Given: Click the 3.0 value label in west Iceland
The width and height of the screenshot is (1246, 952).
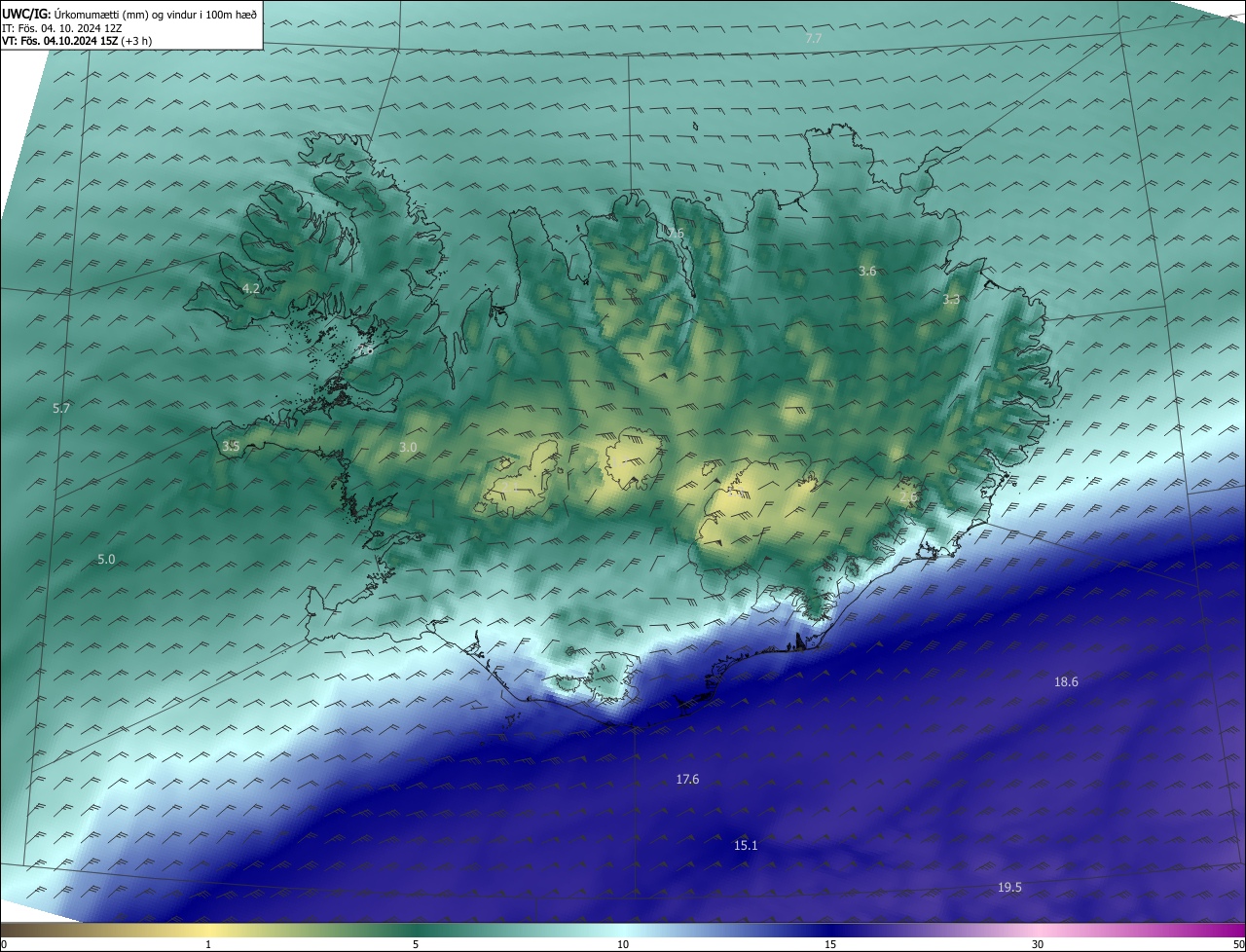Looking at the screenshot, I should [408, 447].
